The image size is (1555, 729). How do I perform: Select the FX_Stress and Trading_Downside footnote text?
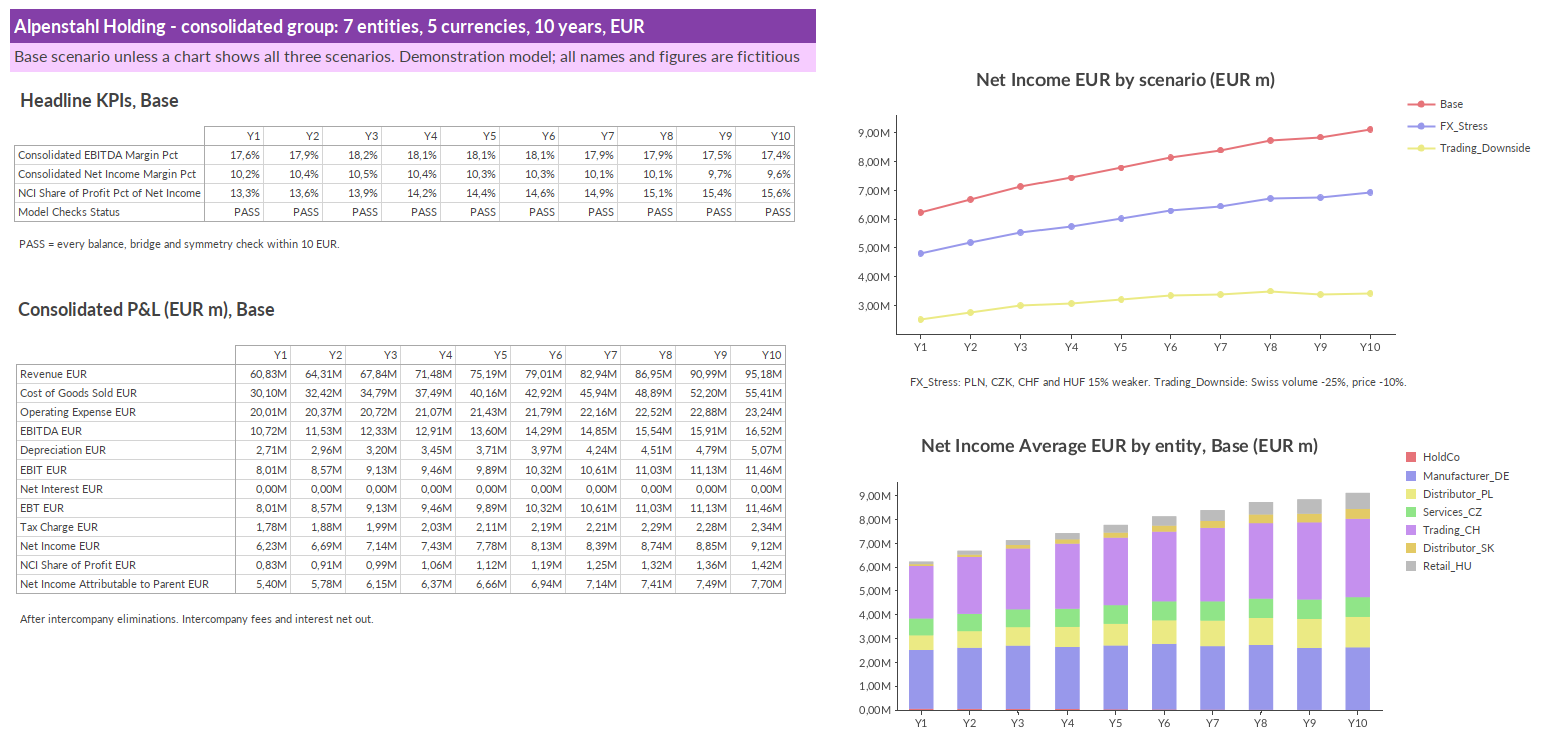pyautogui.click(x=1158, y=382)
